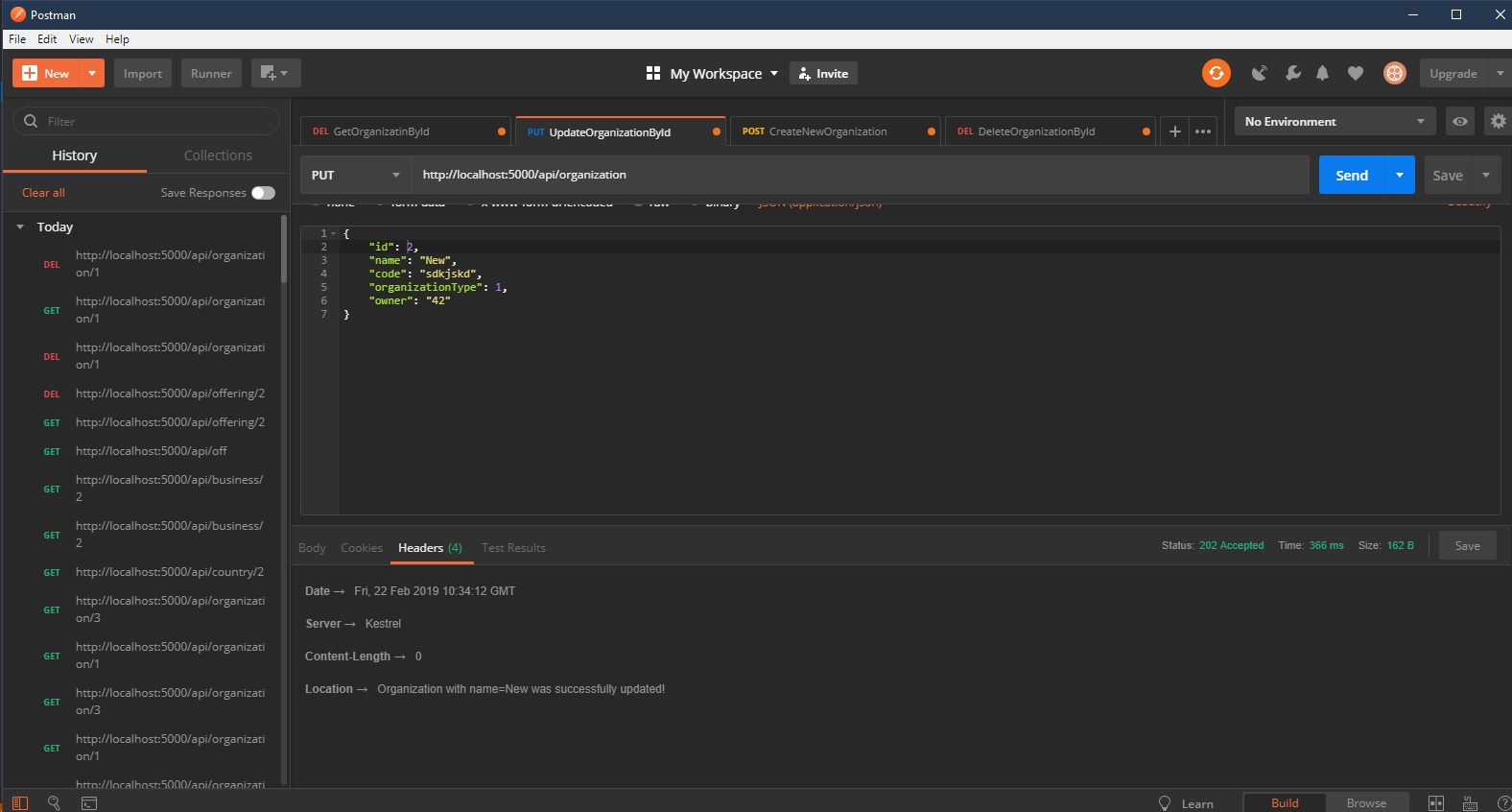
Task: Open the Interceptor satellite icon
Action: (1260, 73)
